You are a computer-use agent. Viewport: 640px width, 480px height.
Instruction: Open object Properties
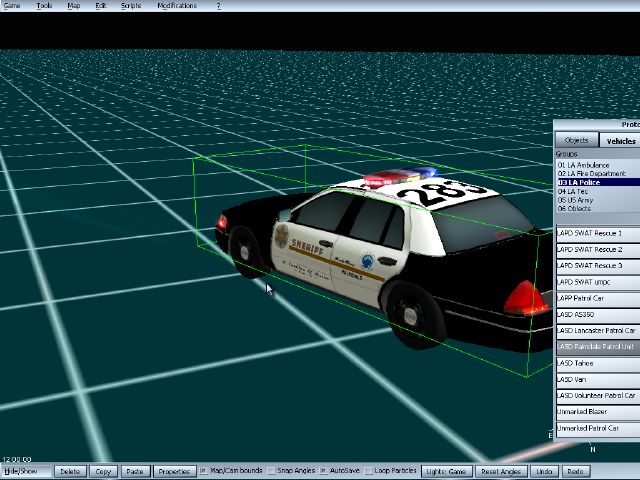click(x=174, y=471)
